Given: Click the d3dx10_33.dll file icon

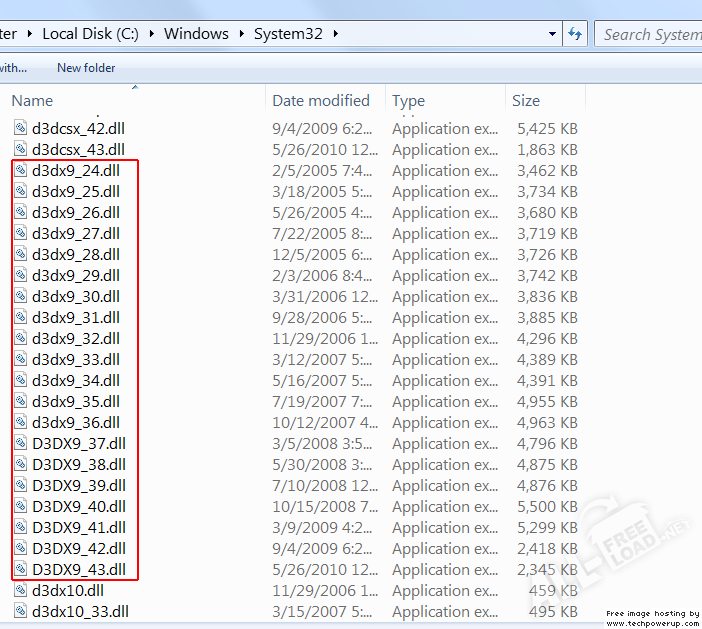Looking at the screenshot, I should pyautogui.click(x=21, y=611).
